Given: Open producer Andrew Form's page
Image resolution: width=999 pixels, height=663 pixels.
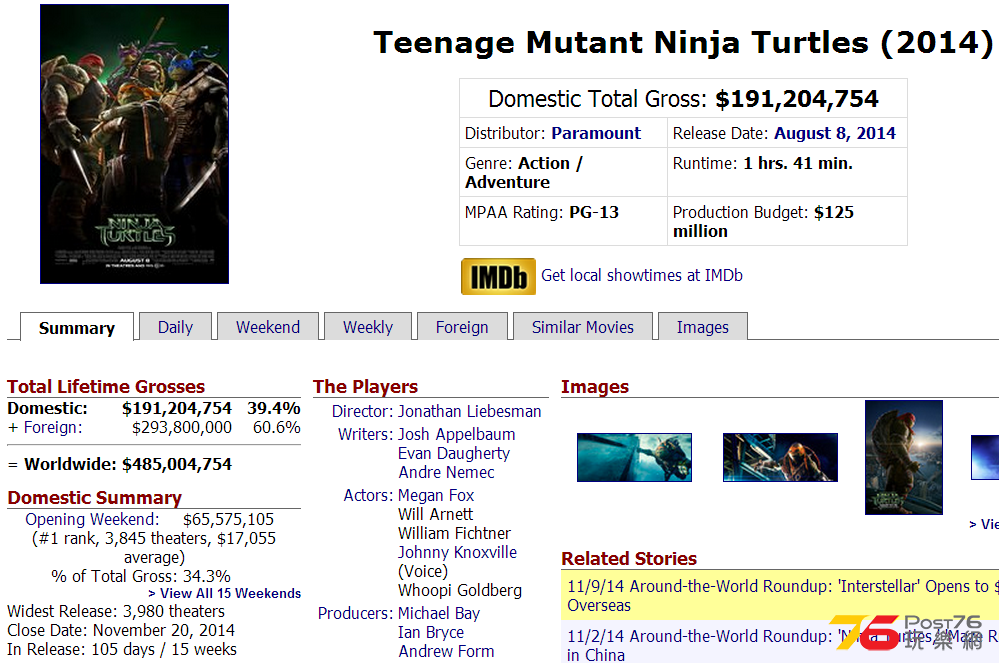Looking at the screenshot, I should 446,652.
